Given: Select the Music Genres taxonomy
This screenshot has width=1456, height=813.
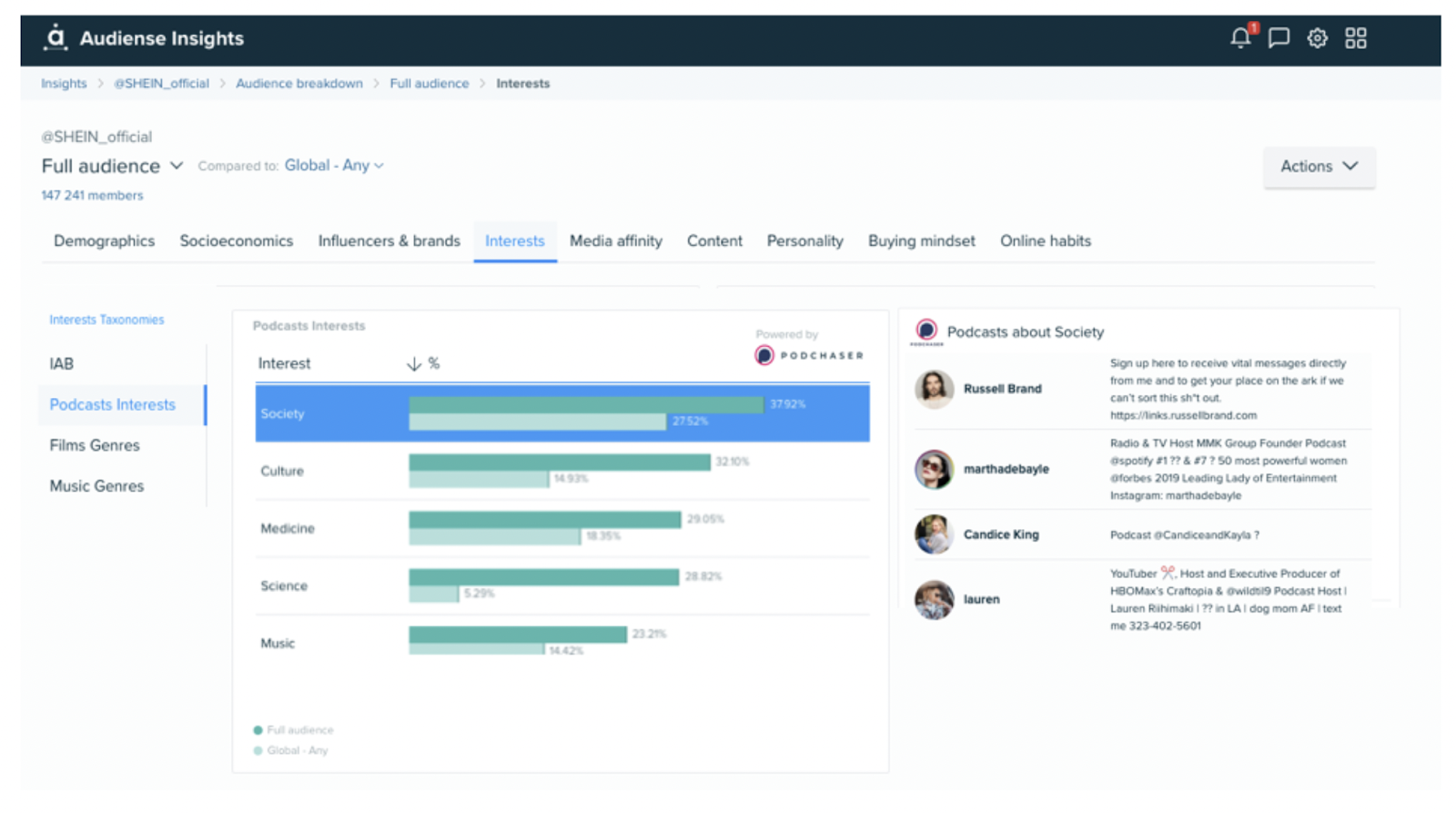Looking at the screenshot, I should [96, 486].
